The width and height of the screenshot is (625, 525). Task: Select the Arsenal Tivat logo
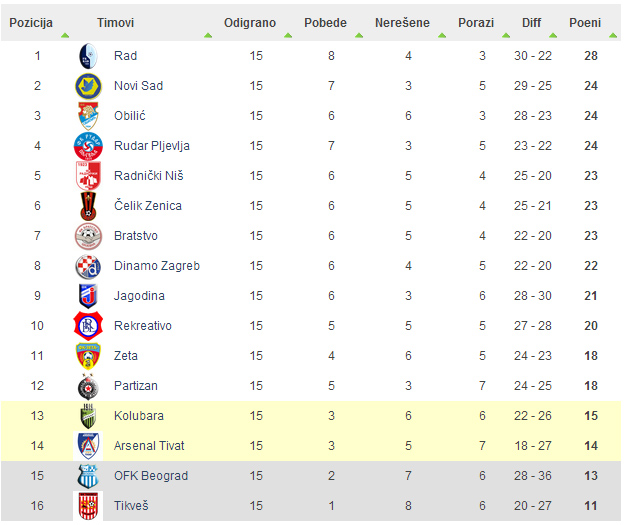pos(88,446)
